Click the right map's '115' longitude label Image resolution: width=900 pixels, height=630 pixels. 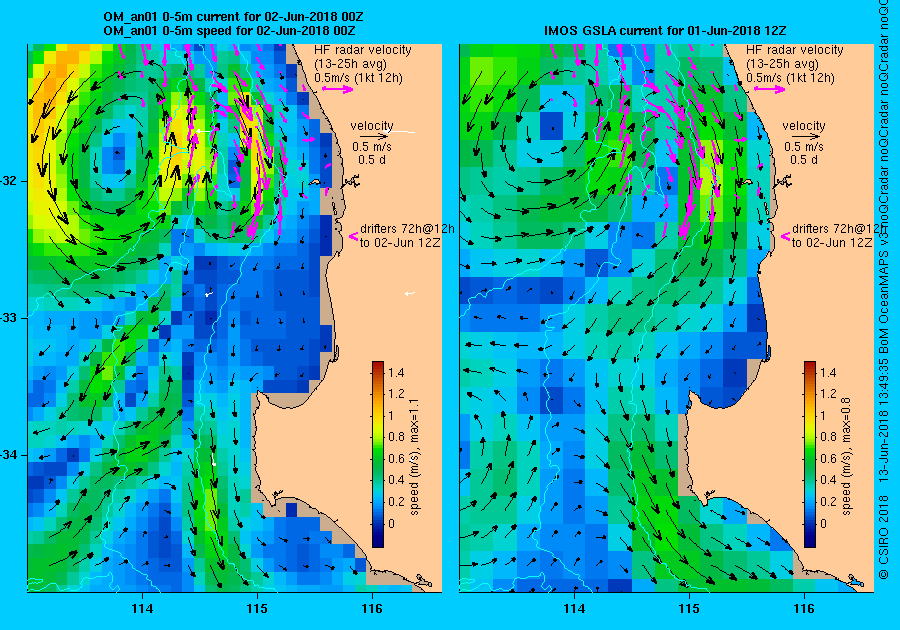pyautogui.click(x=689, y=609)
